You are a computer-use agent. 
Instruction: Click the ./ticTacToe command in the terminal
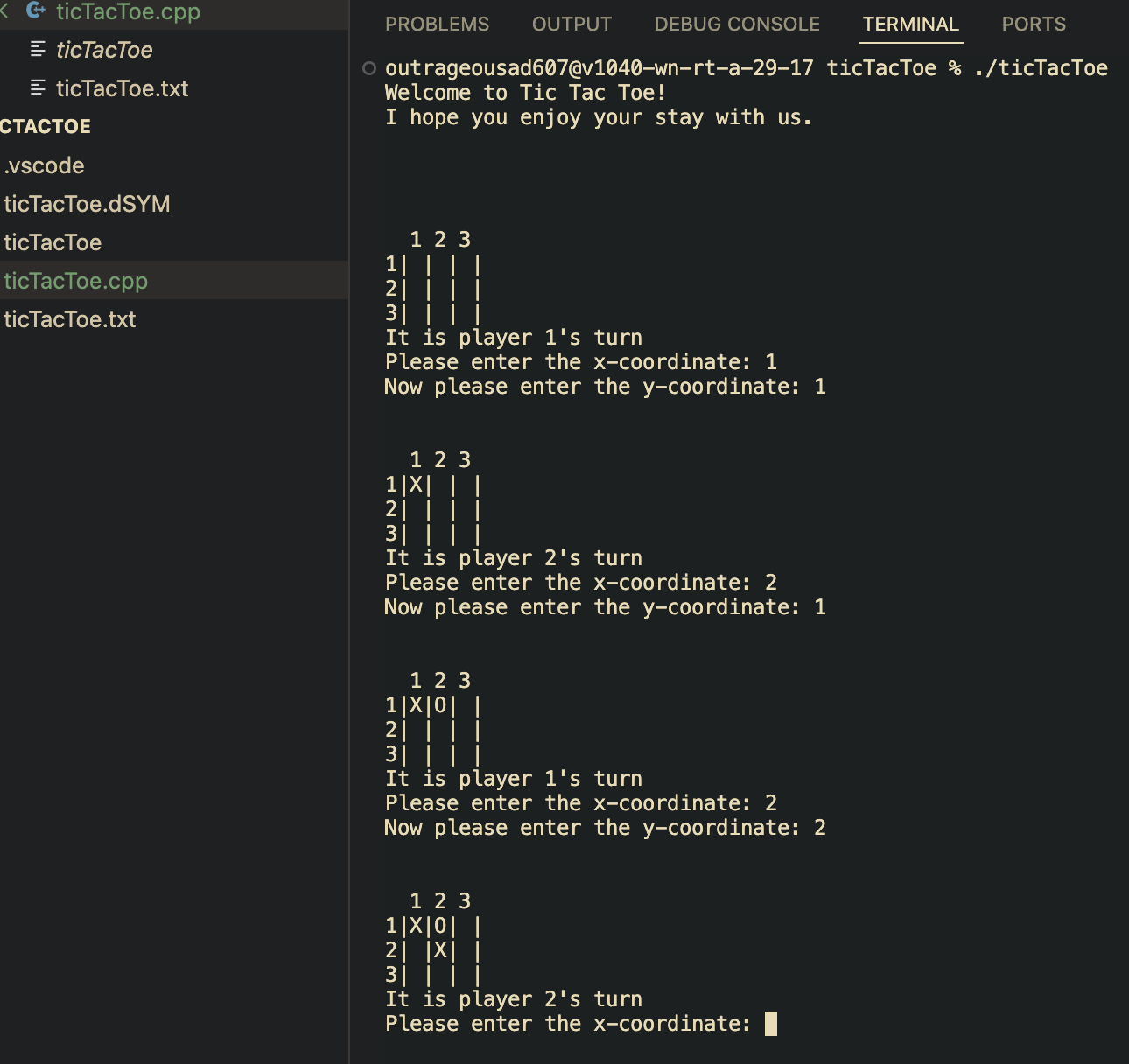click(x=1041, y=68)
